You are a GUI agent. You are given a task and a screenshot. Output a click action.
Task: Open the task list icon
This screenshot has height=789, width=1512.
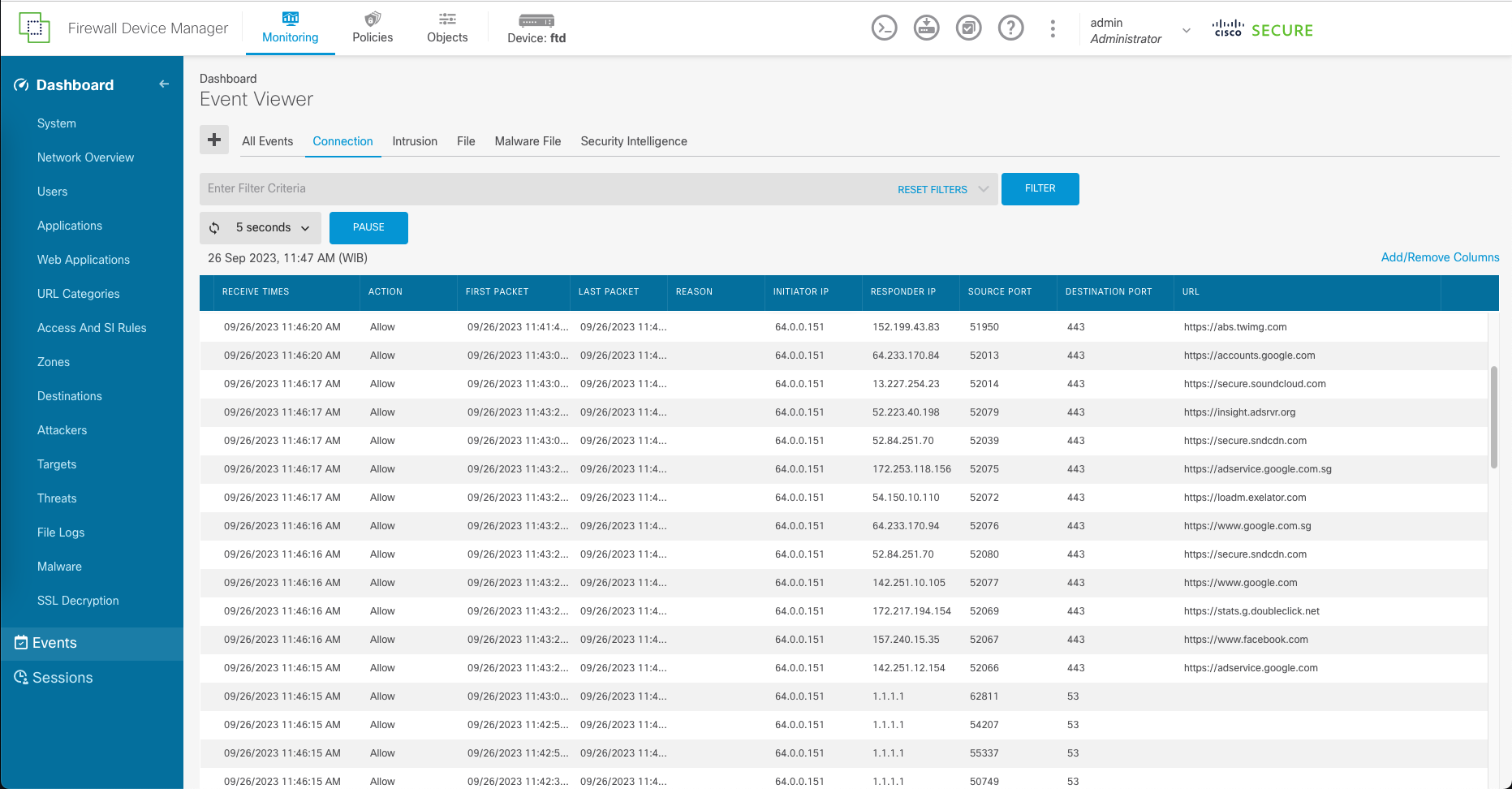coord(968,28)
